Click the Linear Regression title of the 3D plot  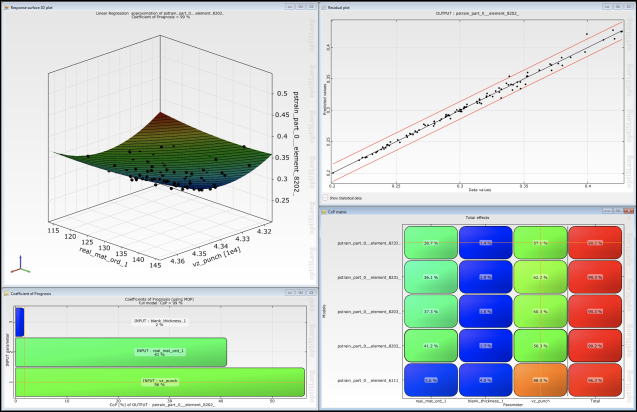click(x=160, y=15)
